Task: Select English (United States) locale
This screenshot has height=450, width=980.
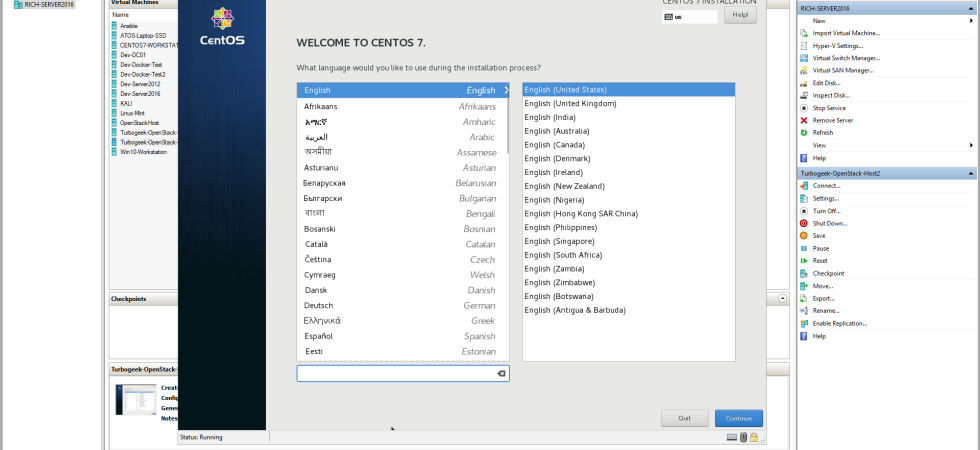Action: [x=629, y=89]
